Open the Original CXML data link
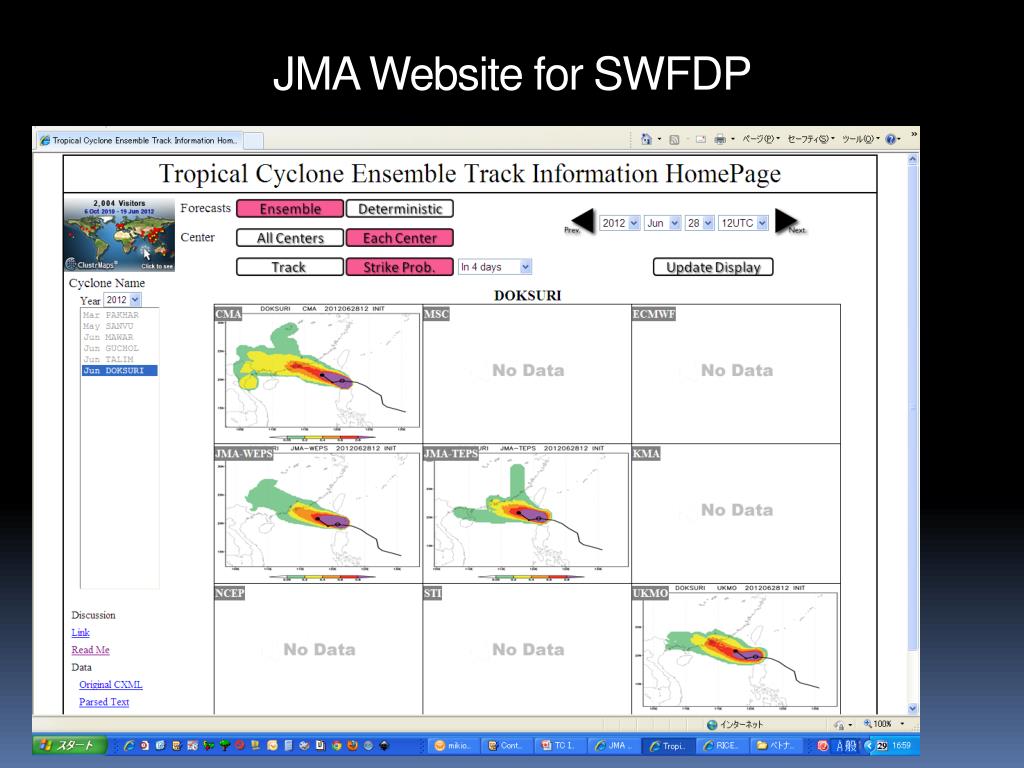Viewport: 1024px width, 768px height. click(110, 684)
